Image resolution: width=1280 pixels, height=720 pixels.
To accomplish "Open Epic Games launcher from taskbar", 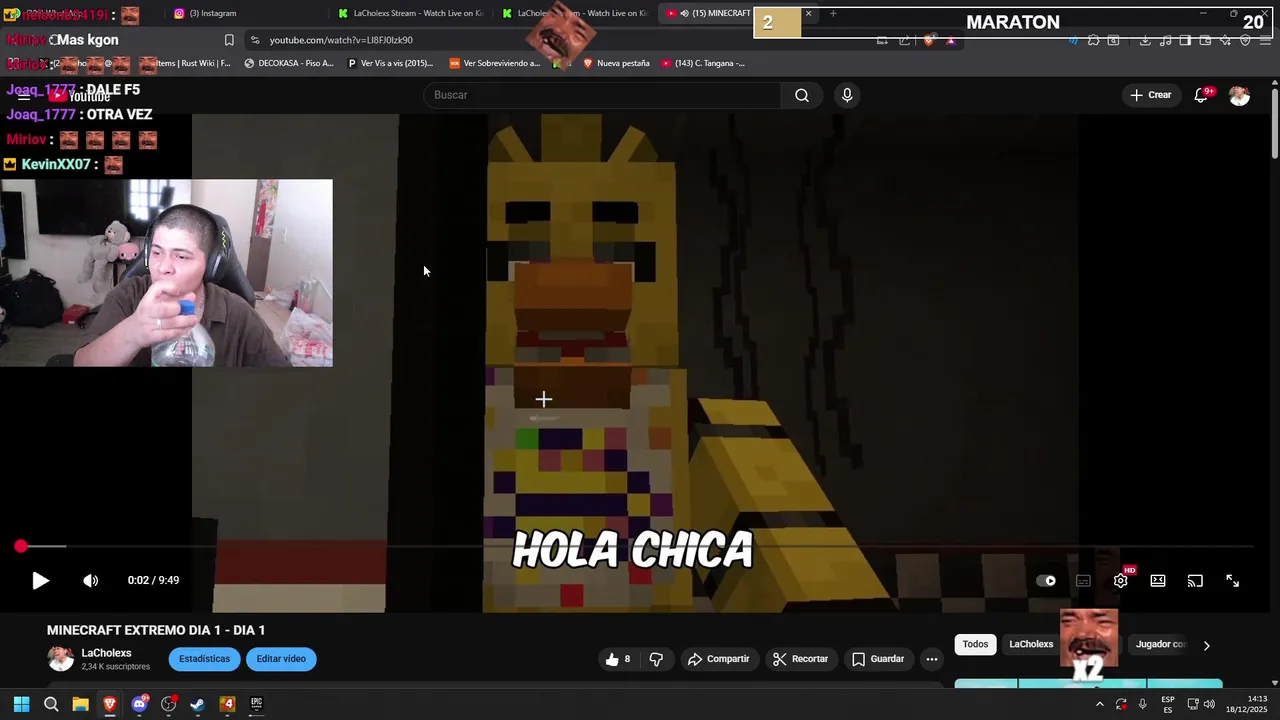I will tap(256, 704).
